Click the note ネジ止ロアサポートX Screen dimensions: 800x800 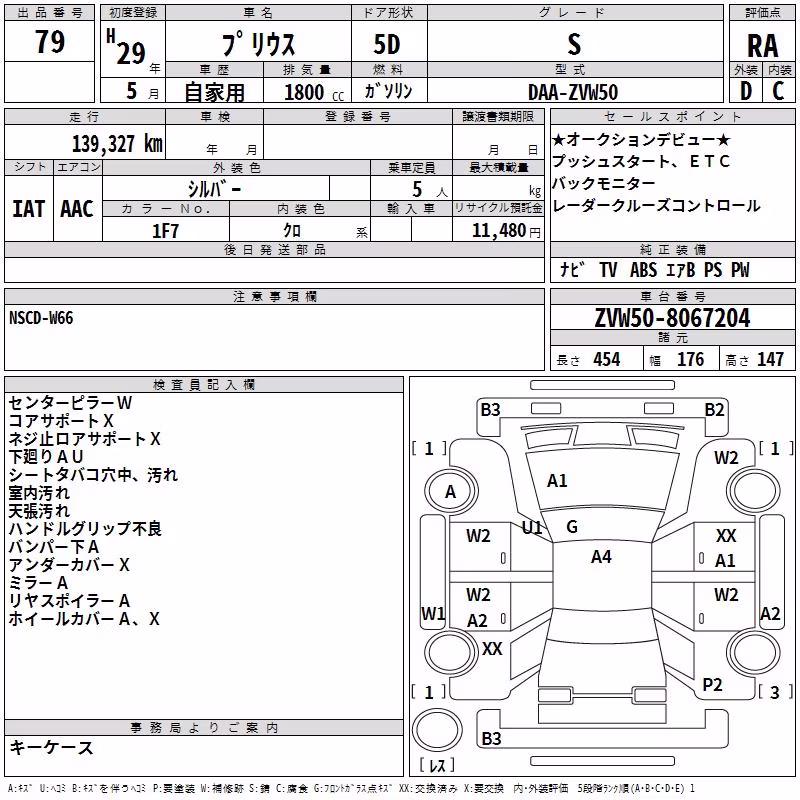click(x=84, y=439)
